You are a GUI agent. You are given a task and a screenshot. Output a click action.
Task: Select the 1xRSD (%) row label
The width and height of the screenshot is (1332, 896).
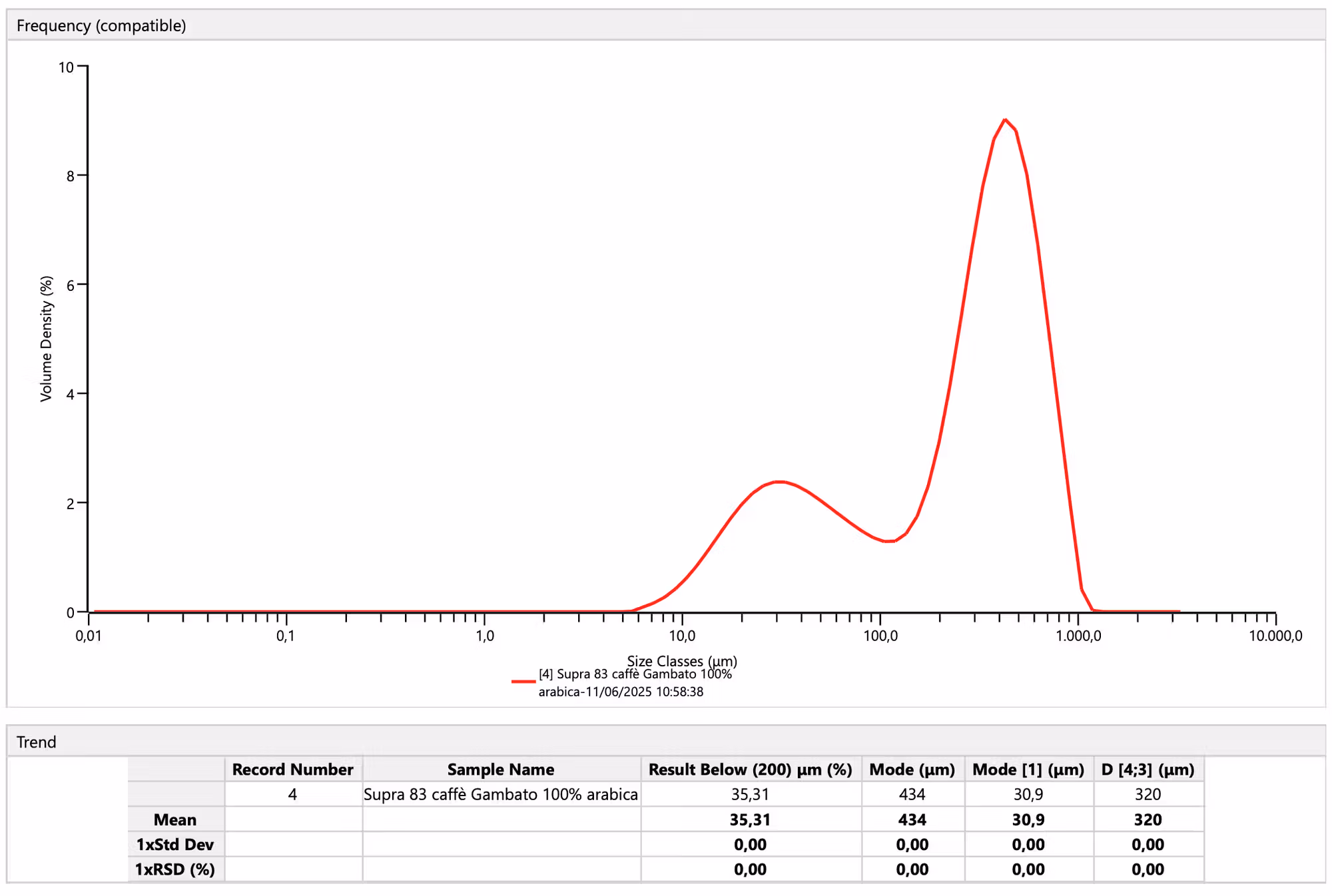(x=174, y=869)
